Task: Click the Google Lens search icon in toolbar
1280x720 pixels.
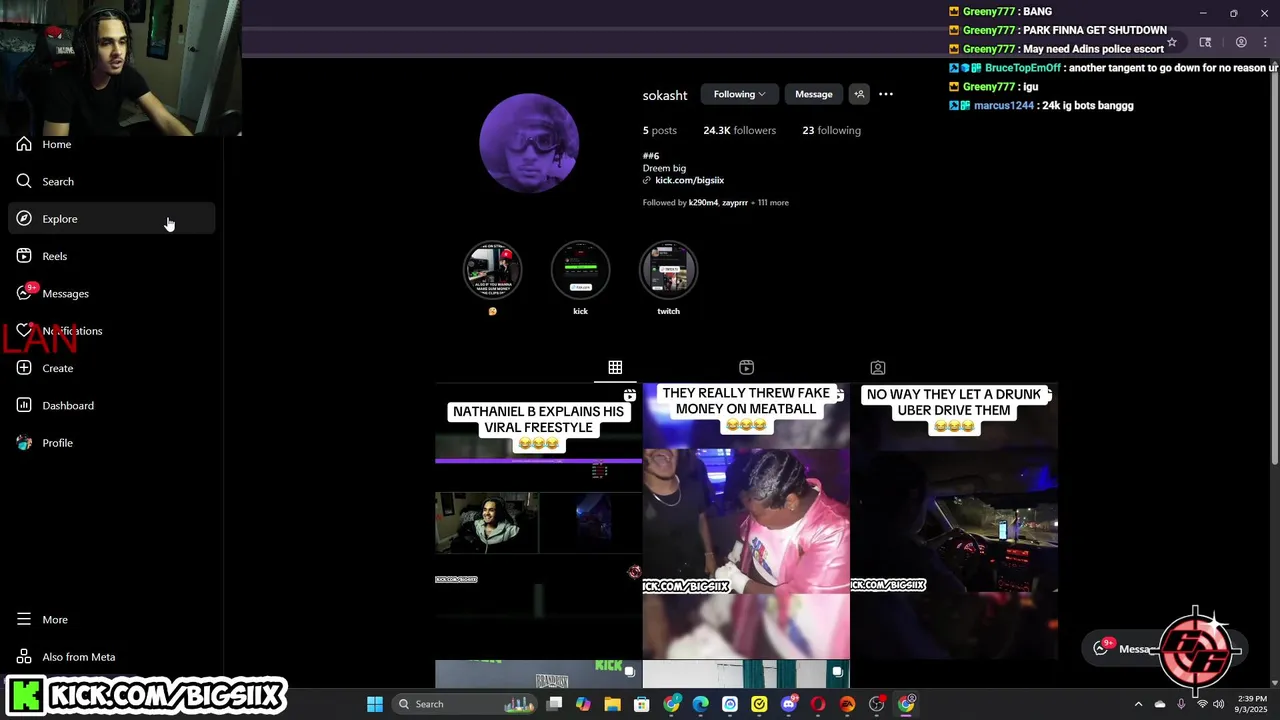Action: click(x=1205, y=42)
